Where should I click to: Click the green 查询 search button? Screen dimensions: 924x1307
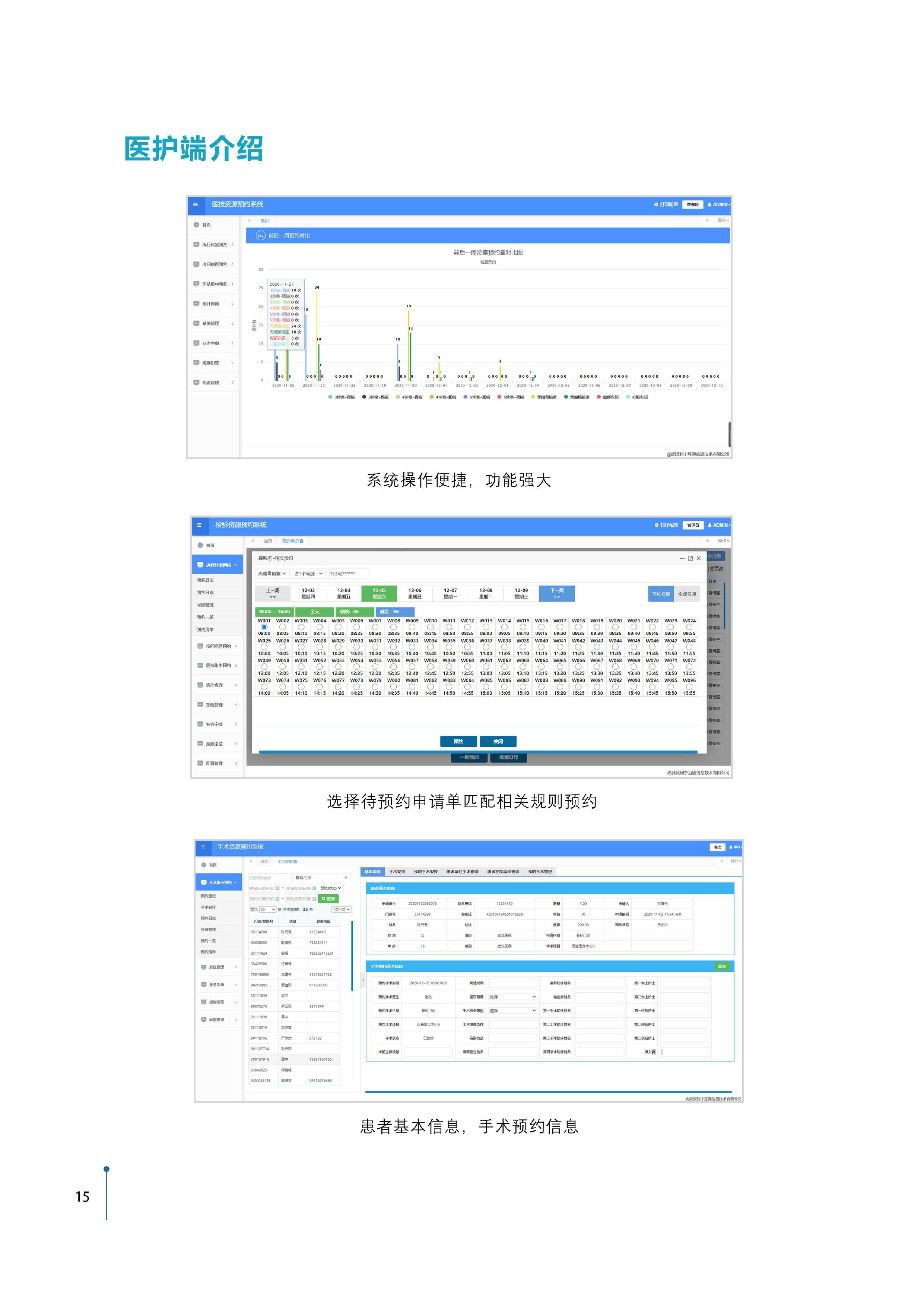[x=328, y=899]
